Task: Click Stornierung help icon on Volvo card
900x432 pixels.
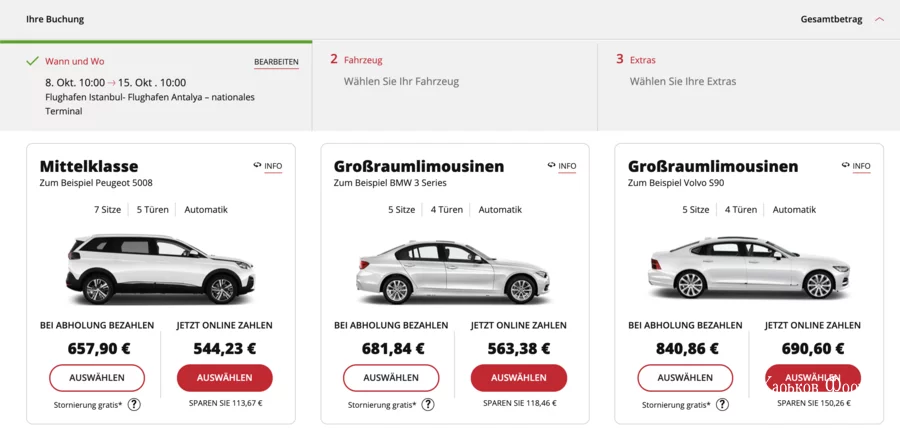Action: [722, 404]
